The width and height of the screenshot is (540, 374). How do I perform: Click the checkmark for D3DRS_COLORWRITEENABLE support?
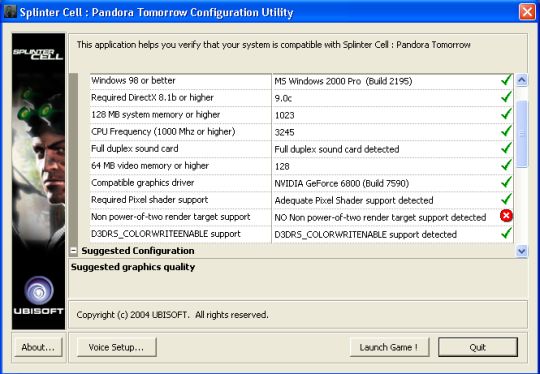(506, 233)
